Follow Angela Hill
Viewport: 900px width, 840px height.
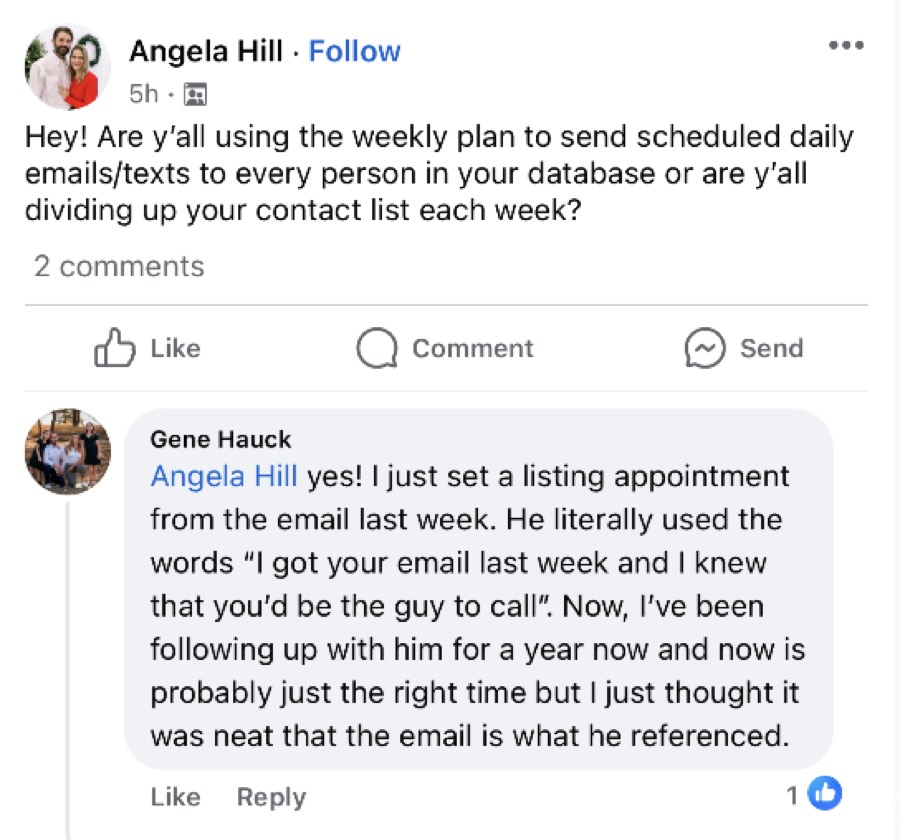tap(354, 51)
